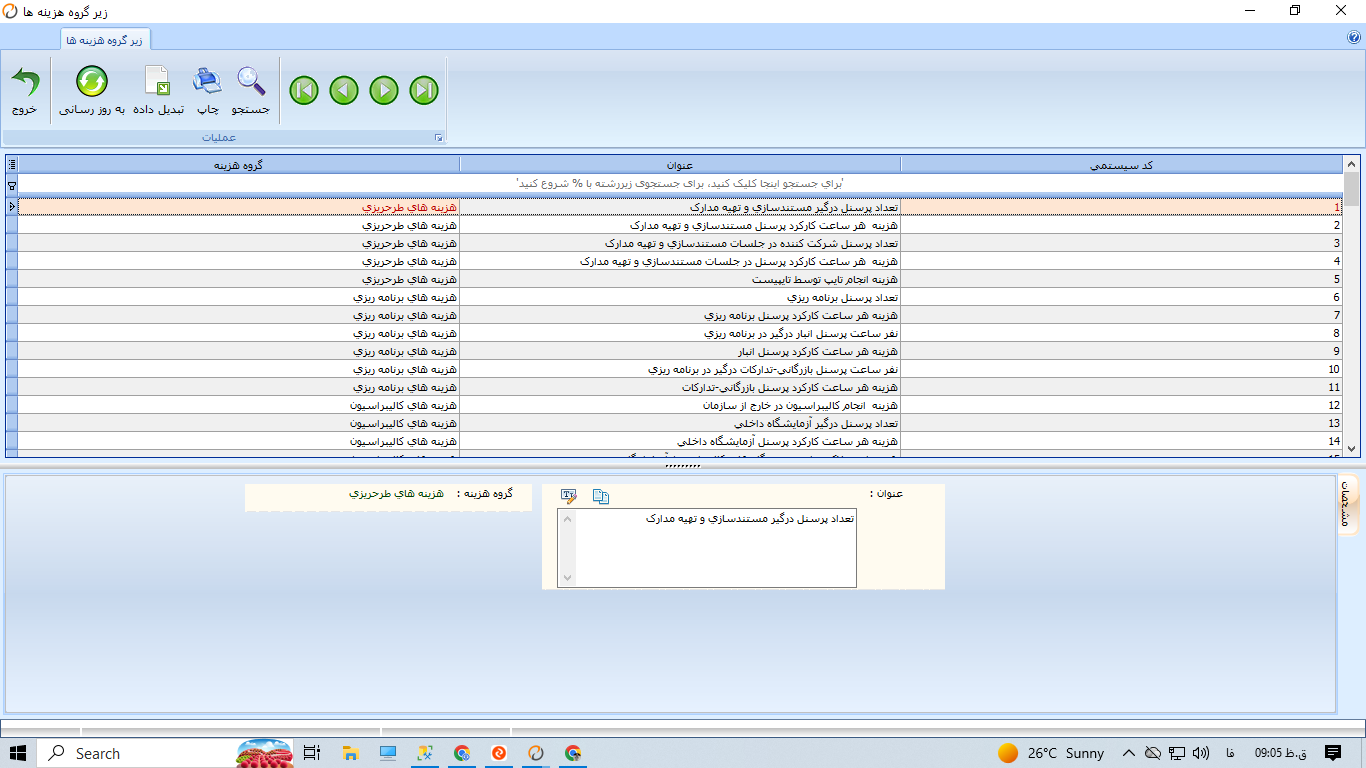
Task: Open عملیات group dialog launcher
Action: coord(438,138)
